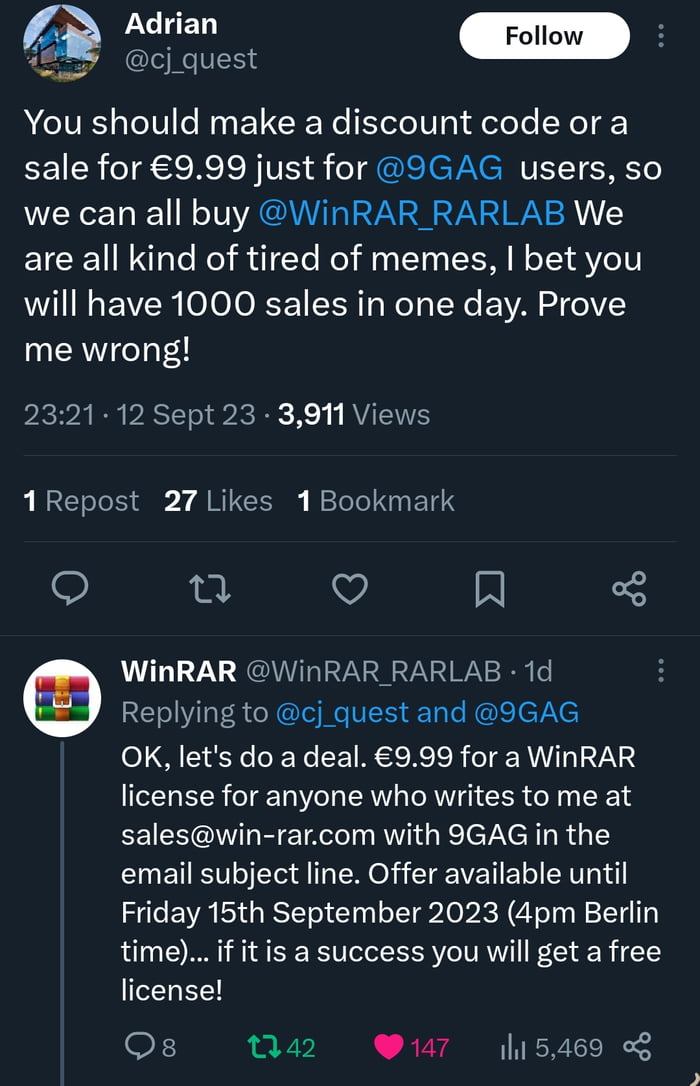Repost WinRAR's reply showing 42 reposts
This screenshot has width=700, height=1086.
pos(280,1047)
